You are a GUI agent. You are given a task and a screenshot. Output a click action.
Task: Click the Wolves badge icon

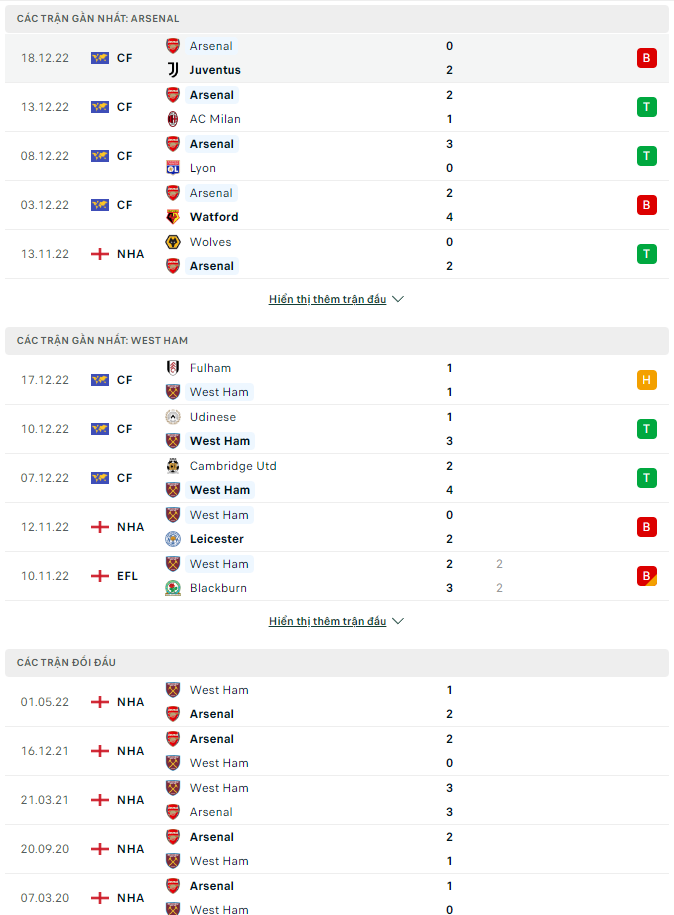tap(173, 242)
